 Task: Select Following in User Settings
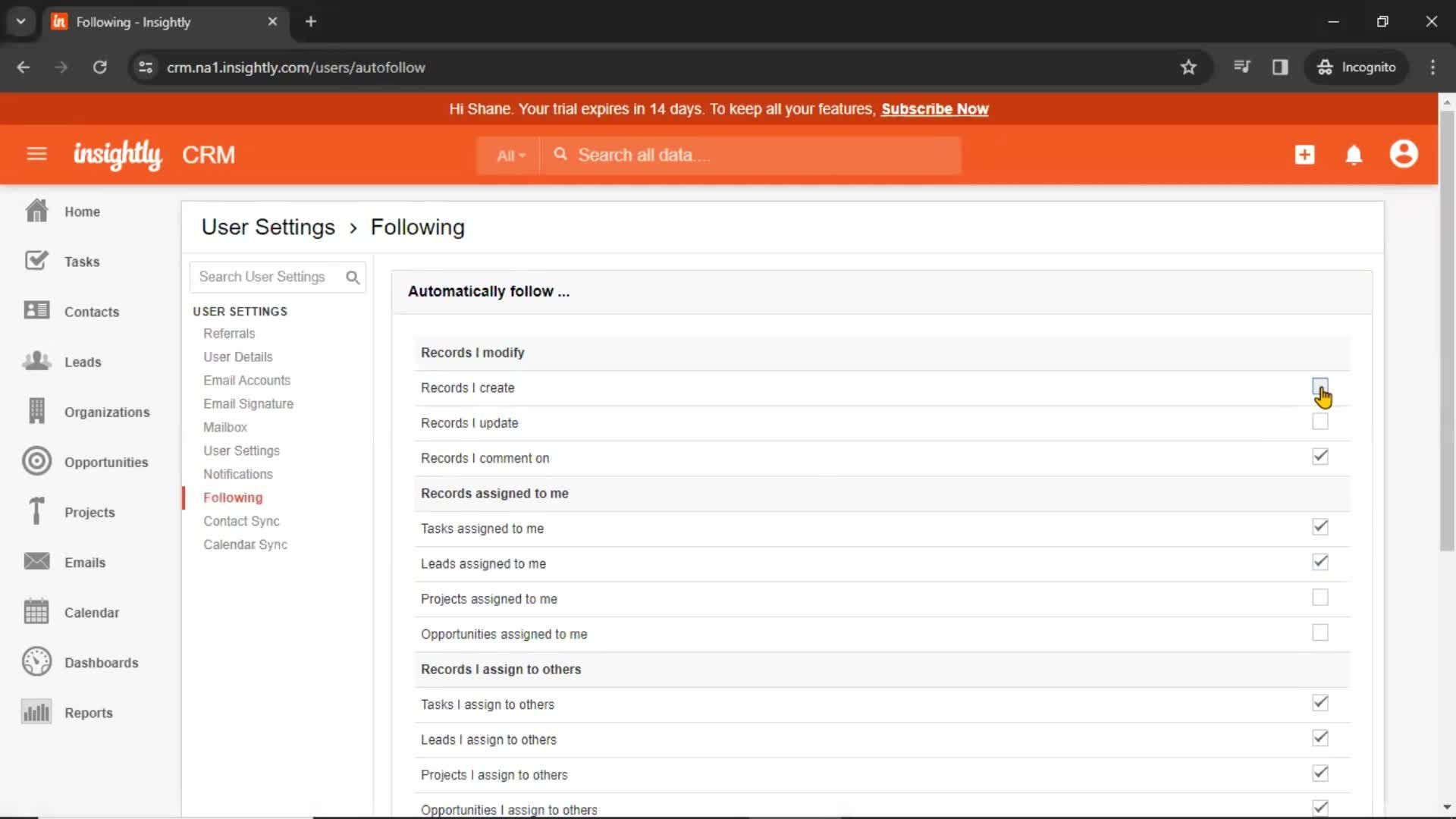(x=232, y=497)
